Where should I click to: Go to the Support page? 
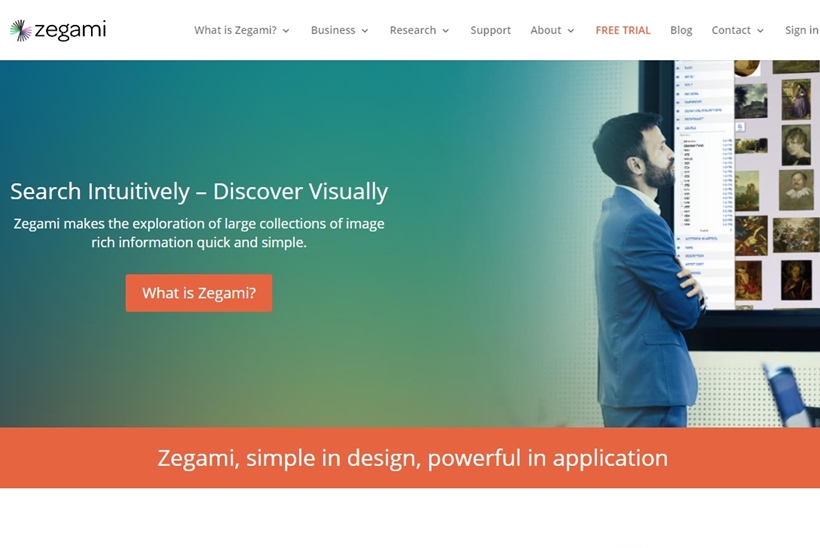(491, 30)
